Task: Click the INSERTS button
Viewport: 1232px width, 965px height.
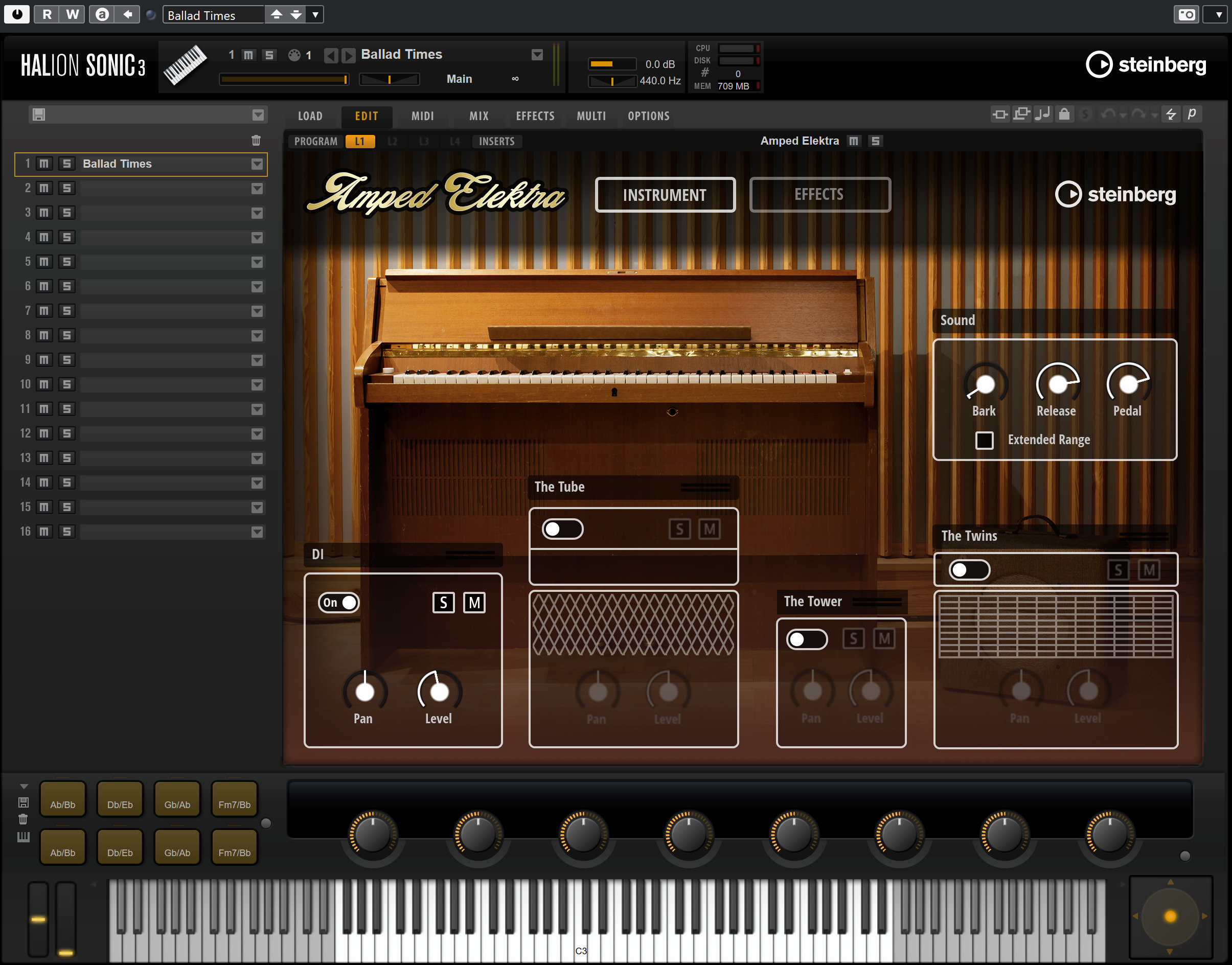Action: coord(497,141)
